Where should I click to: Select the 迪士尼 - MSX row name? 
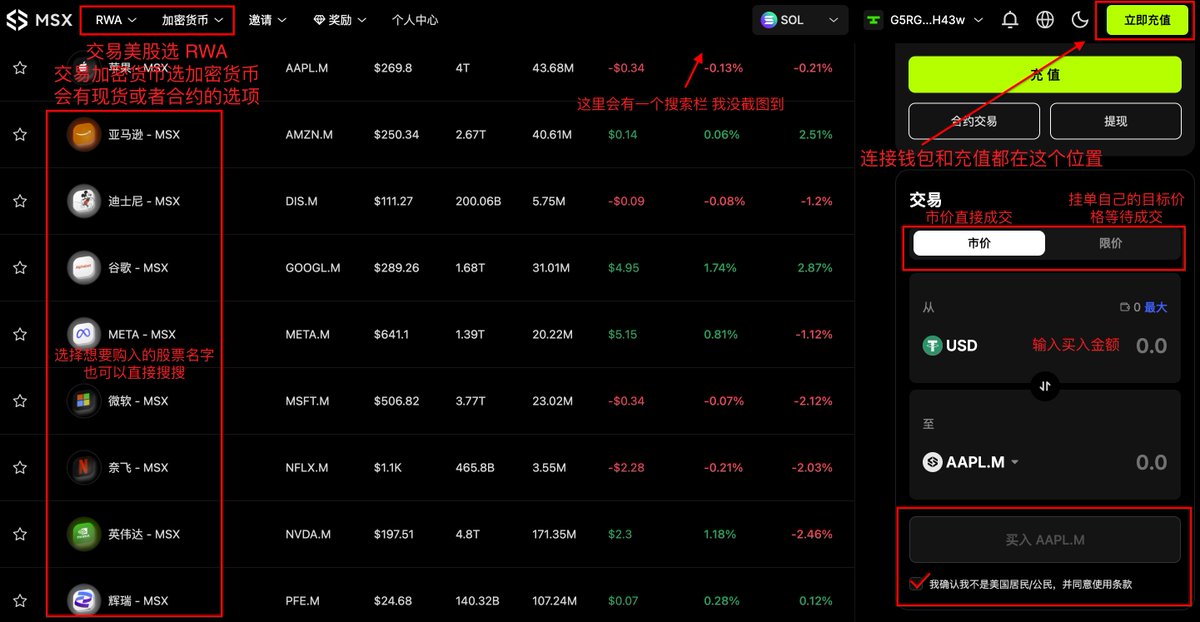[144, 201]
